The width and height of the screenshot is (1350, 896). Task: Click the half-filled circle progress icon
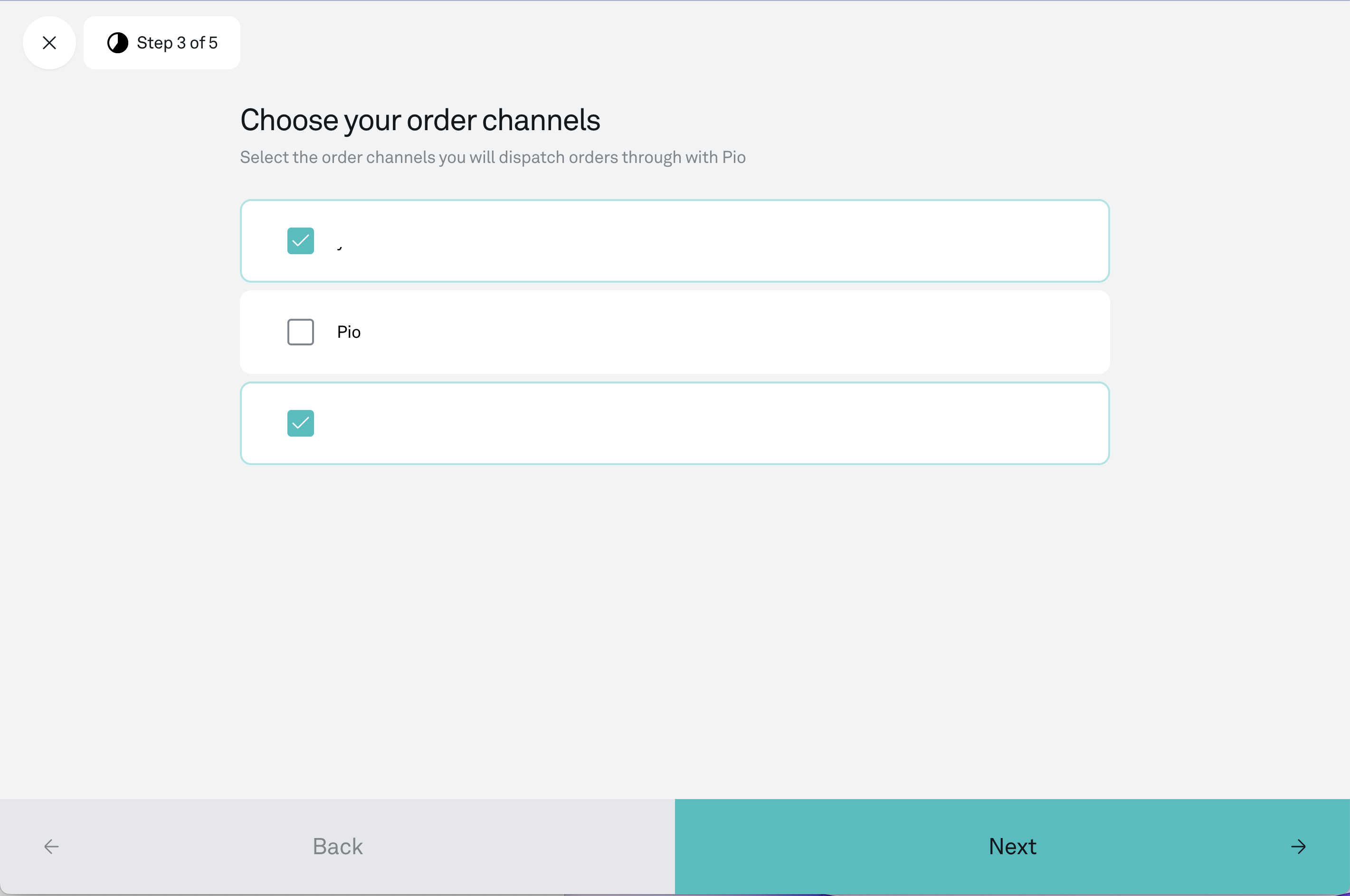click(x=118, y=43)
